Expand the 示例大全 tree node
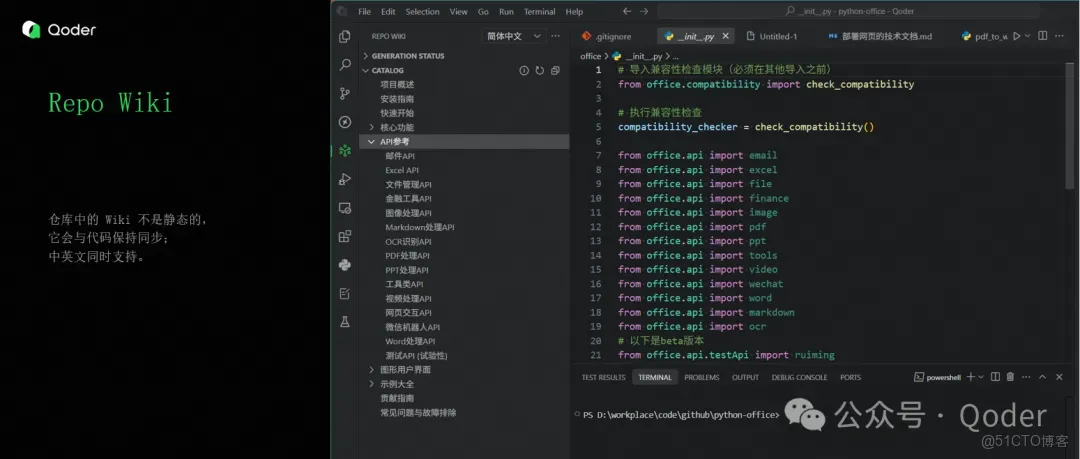Screen dimensions: 1080x459 pyautogui.click(x=372, y=384)
